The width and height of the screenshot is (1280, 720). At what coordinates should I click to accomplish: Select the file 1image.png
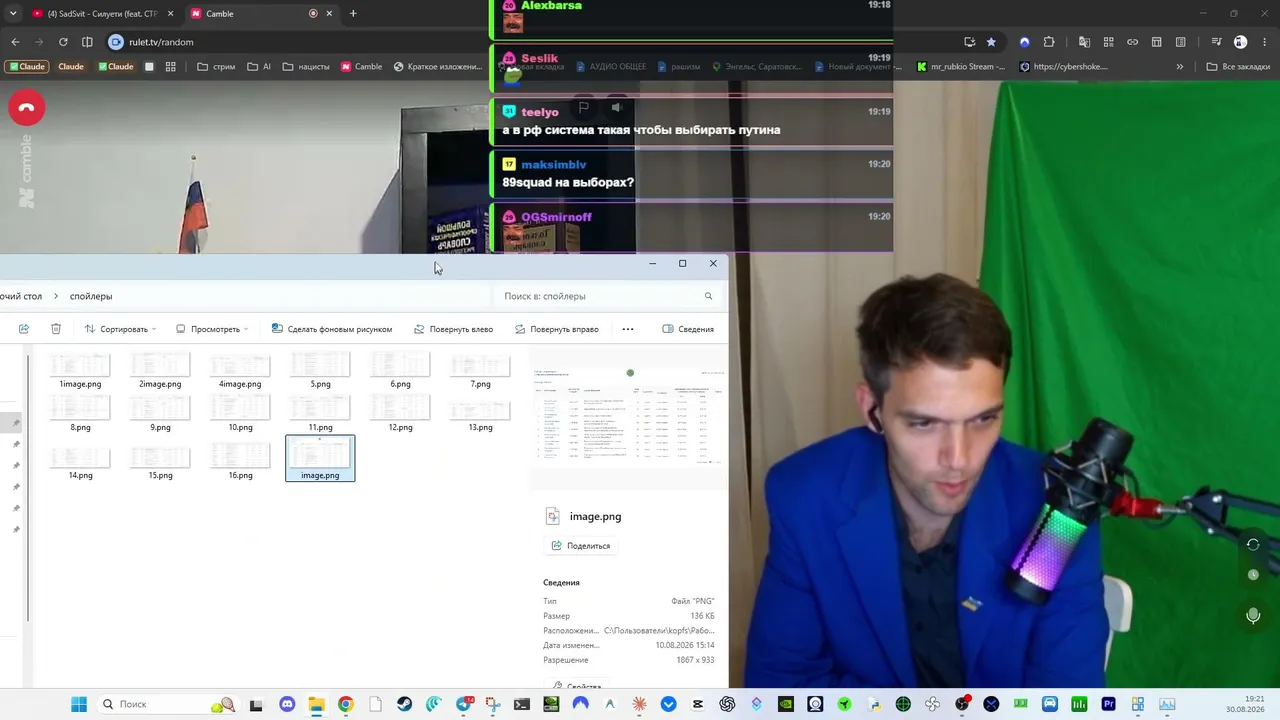(x=80, y=371)
